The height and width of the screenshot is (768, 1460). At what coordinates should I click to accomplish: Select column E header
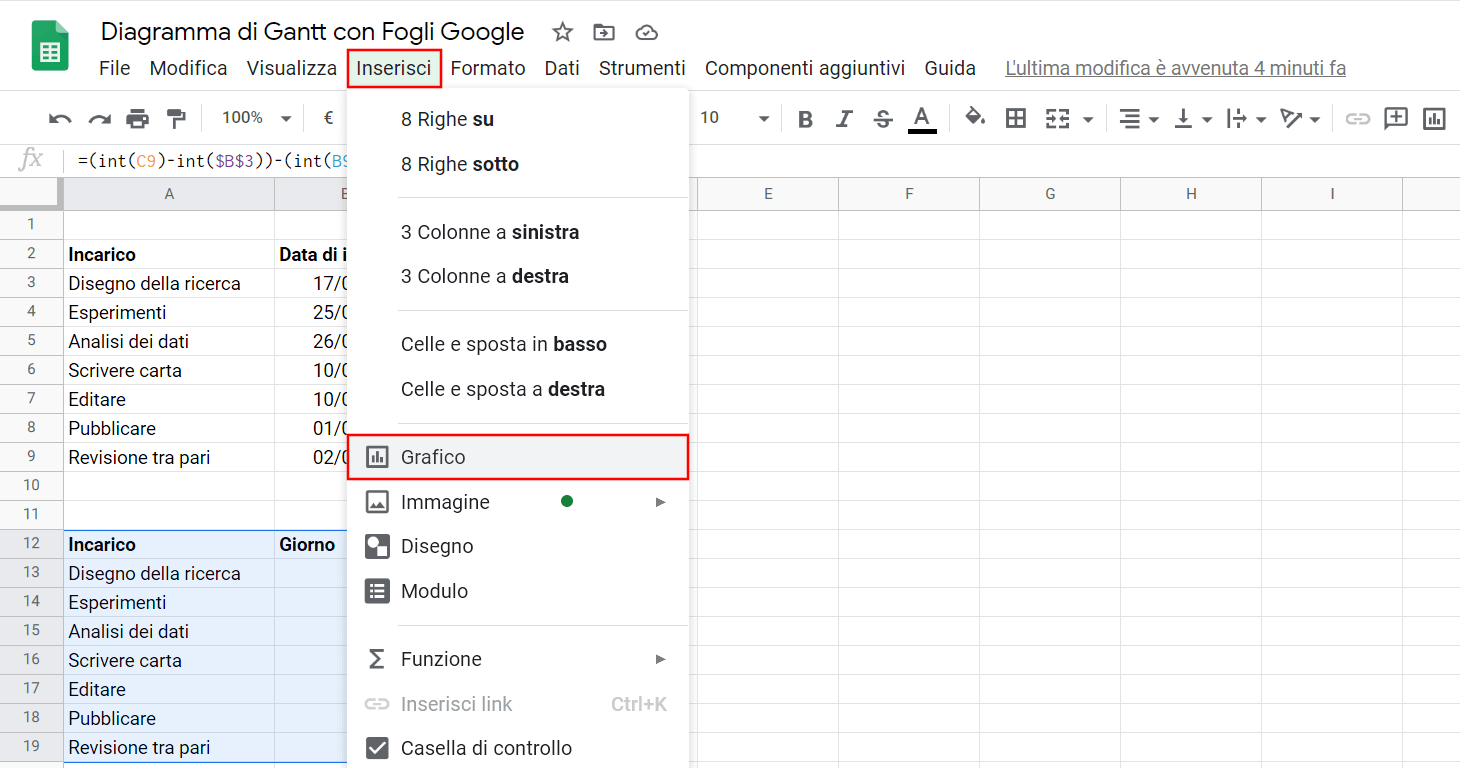pyautogui.click(x=768, y=194)
